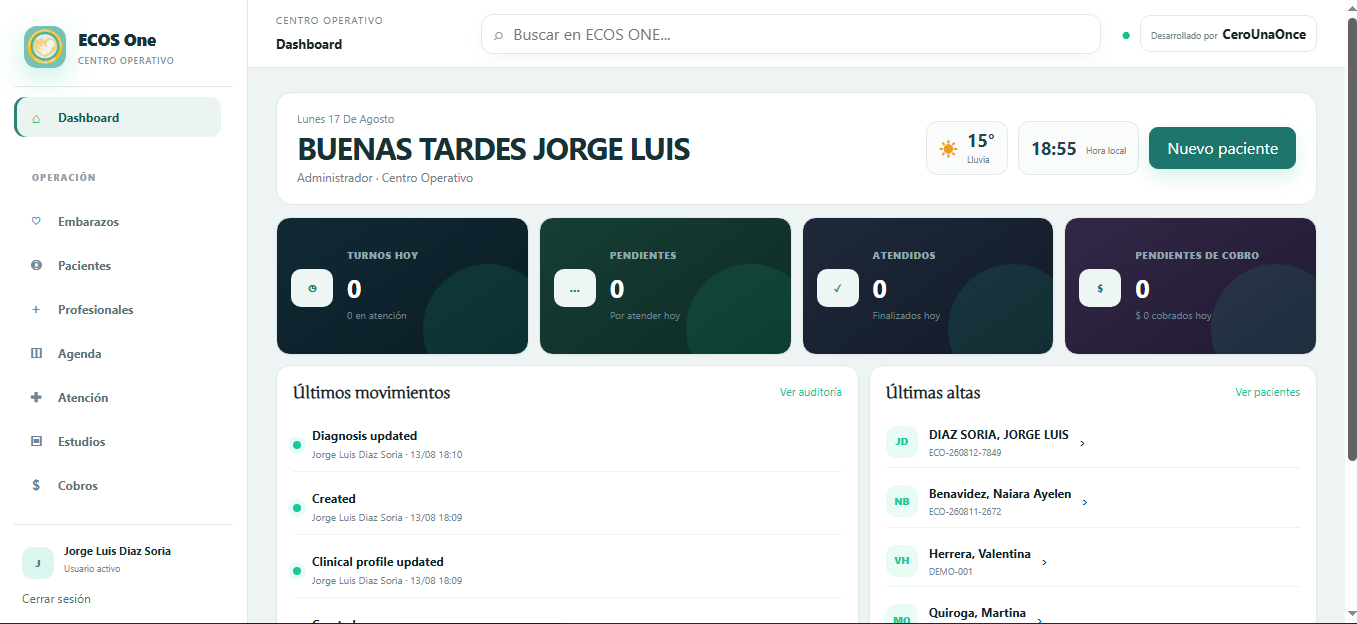
Task: Click the code ECO-260811-2672
Action: [x=965, y=512]
